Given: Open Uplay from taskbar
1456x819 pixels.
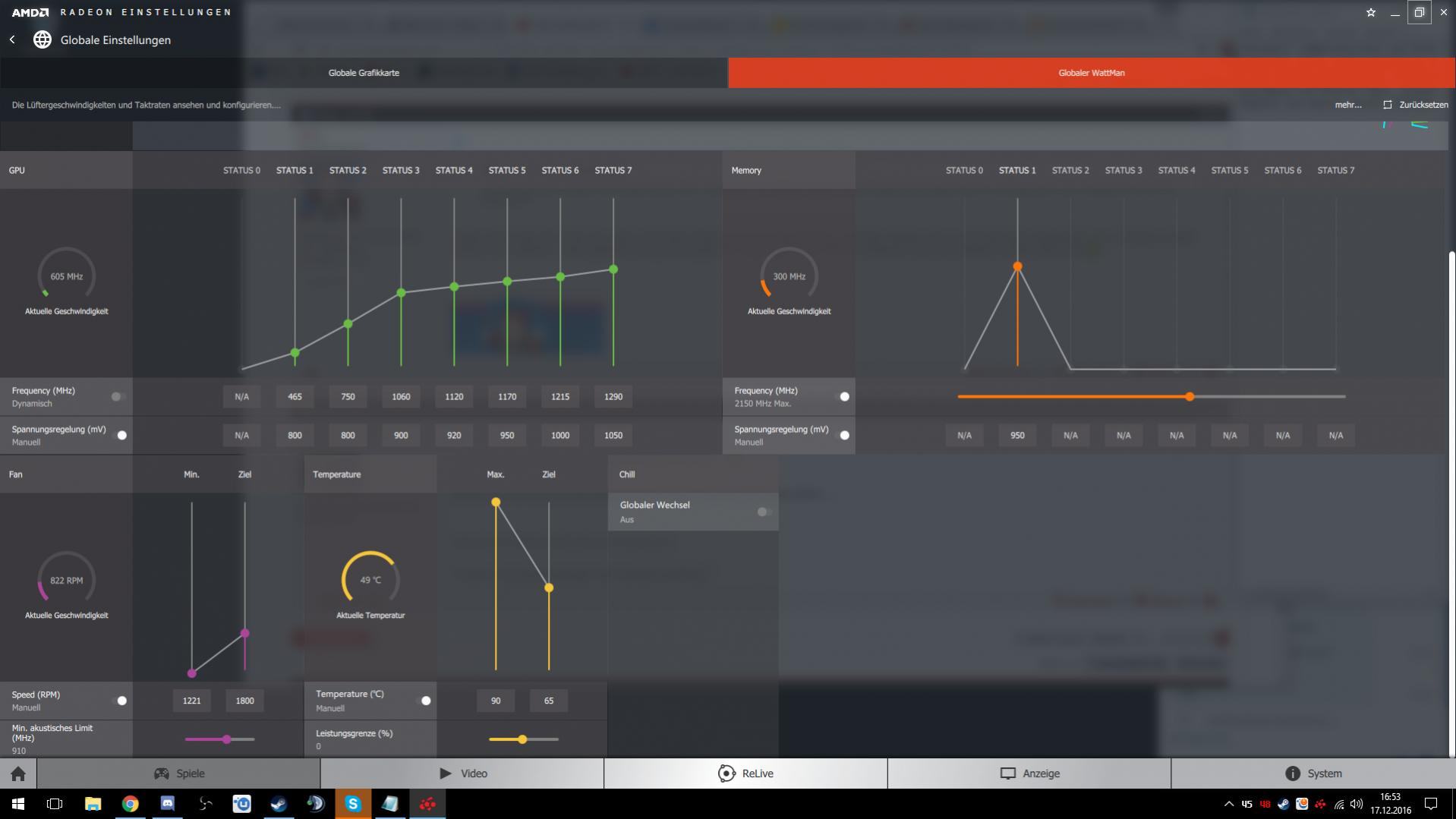Looking at the screenshot, I should coord(241,804).
